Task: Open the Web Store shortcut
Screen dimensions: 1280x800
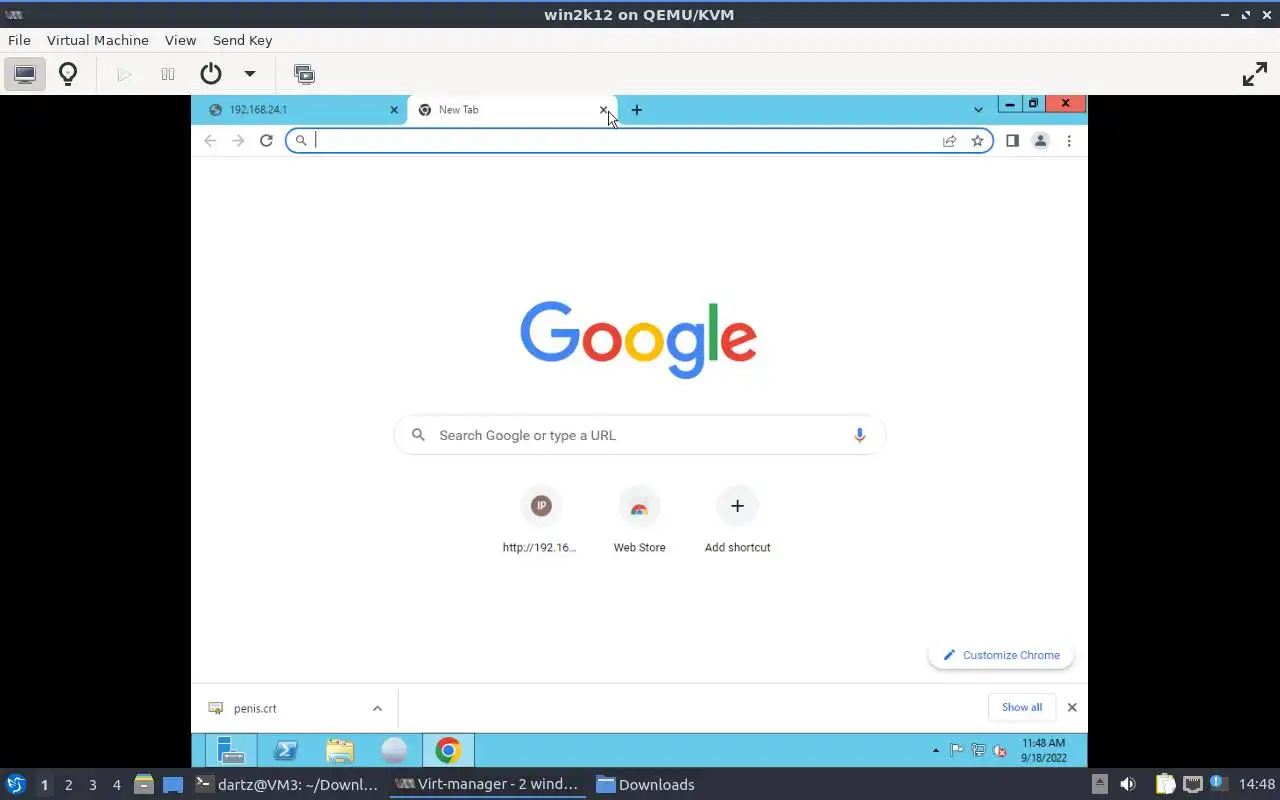Action: [639, 520]
